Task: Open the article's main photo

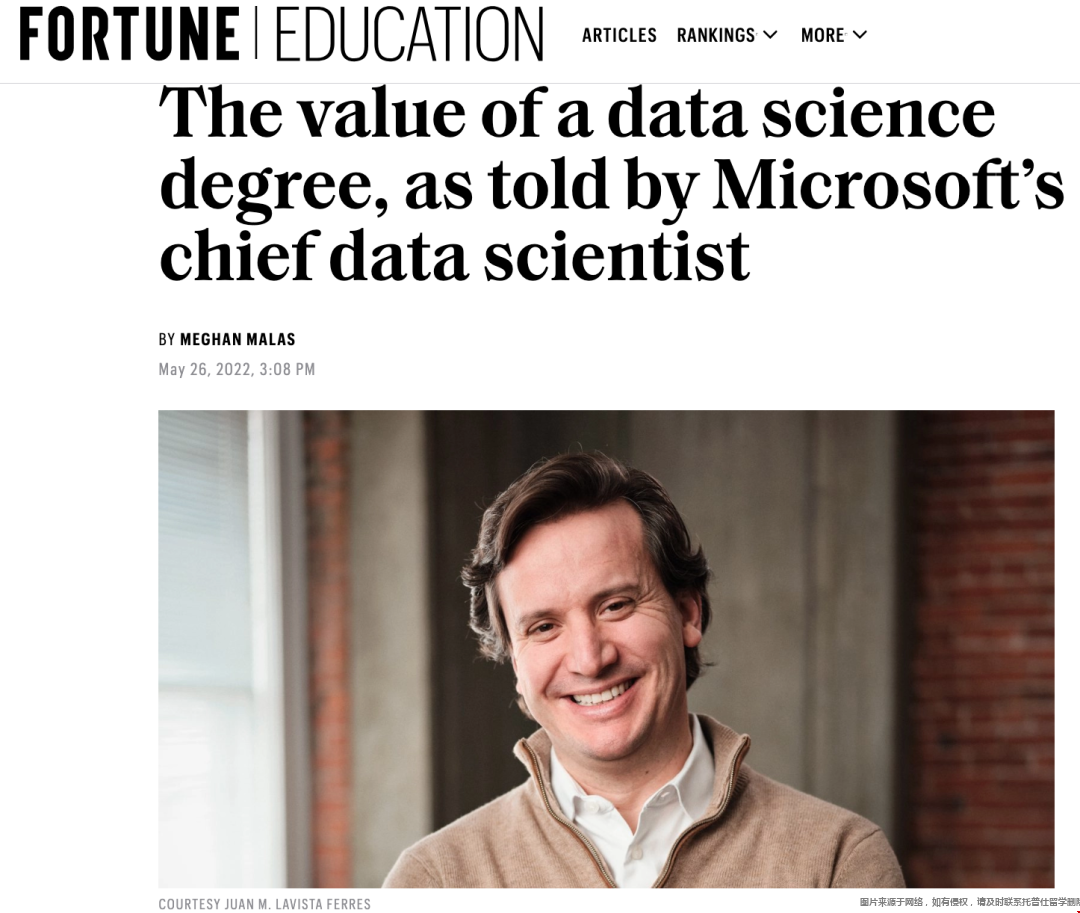Action: pyautogui.click(x=606, y=648)
